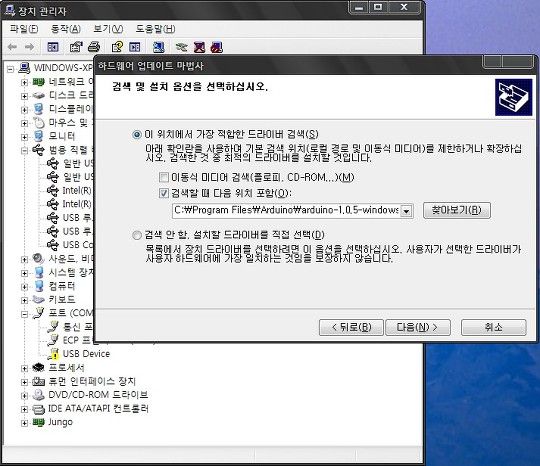This screenshot has width=540, height=466.
Task: Click the DVD/CD-ROM drive icon
Action: pos(39,395)
